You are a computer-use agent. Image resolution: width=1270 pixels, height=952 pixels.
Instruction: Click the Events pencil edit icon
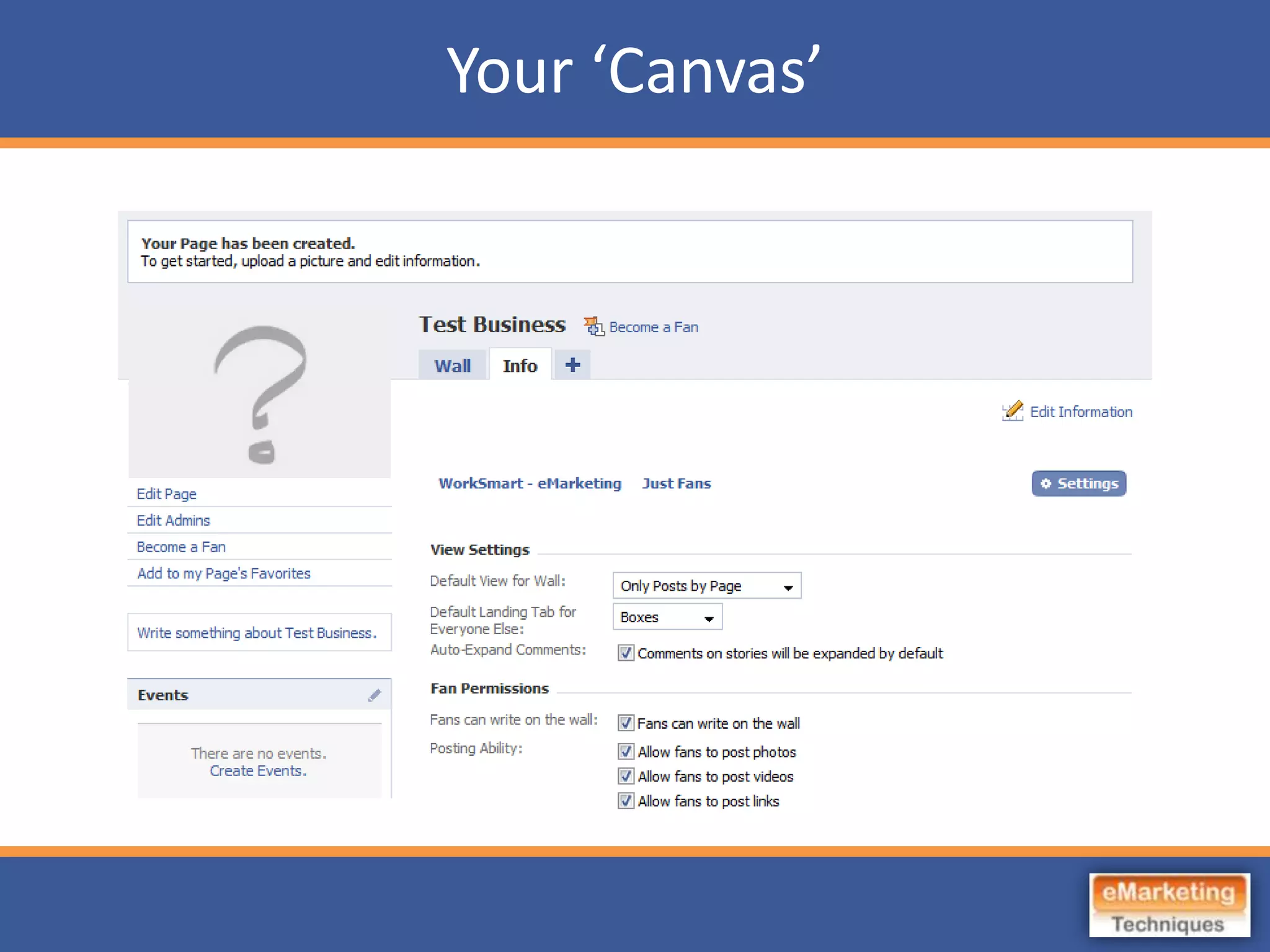(x=375, y=695)
